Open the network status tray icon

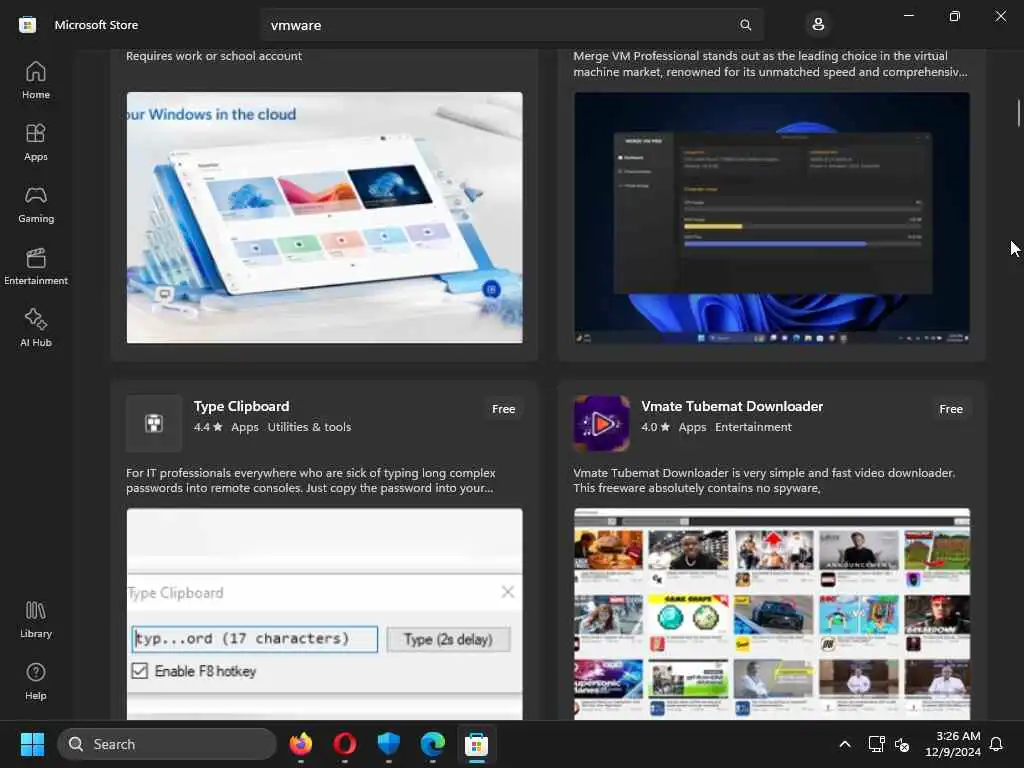pos(876,744)
